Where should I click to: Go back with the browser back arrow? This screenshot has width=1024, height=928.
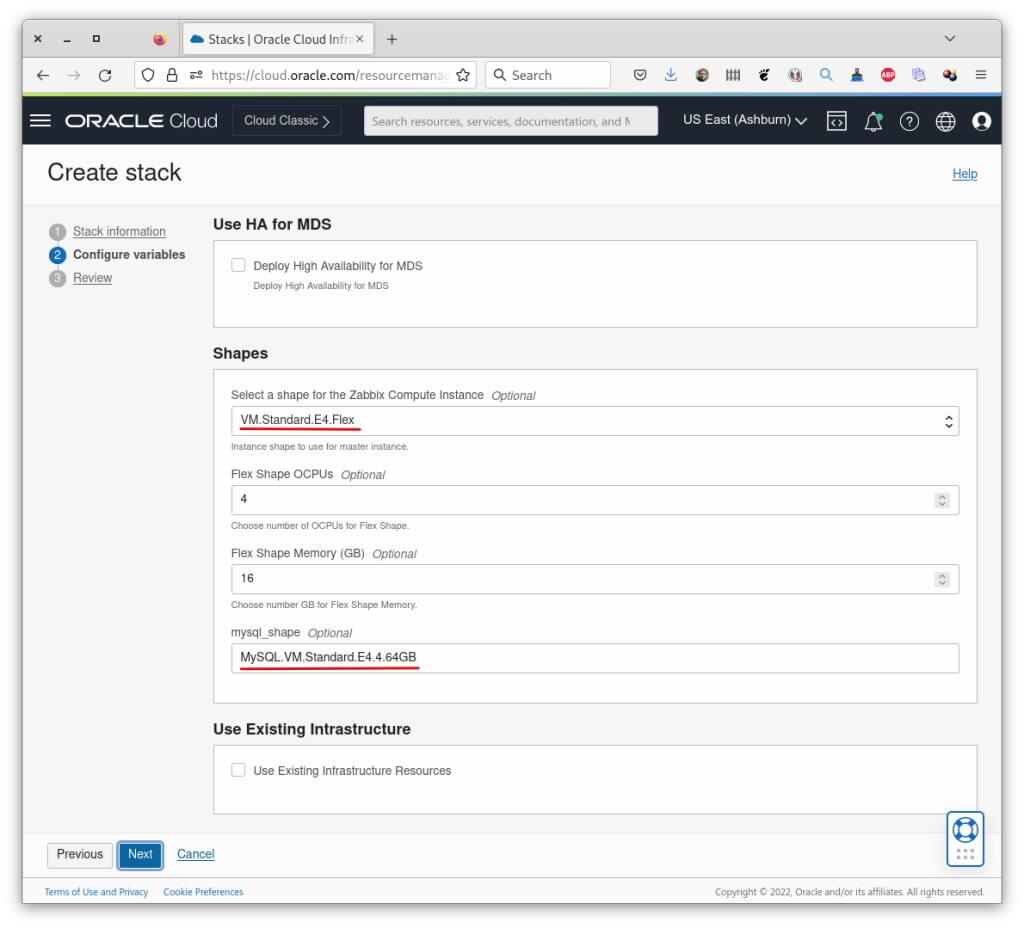[43, 75]
